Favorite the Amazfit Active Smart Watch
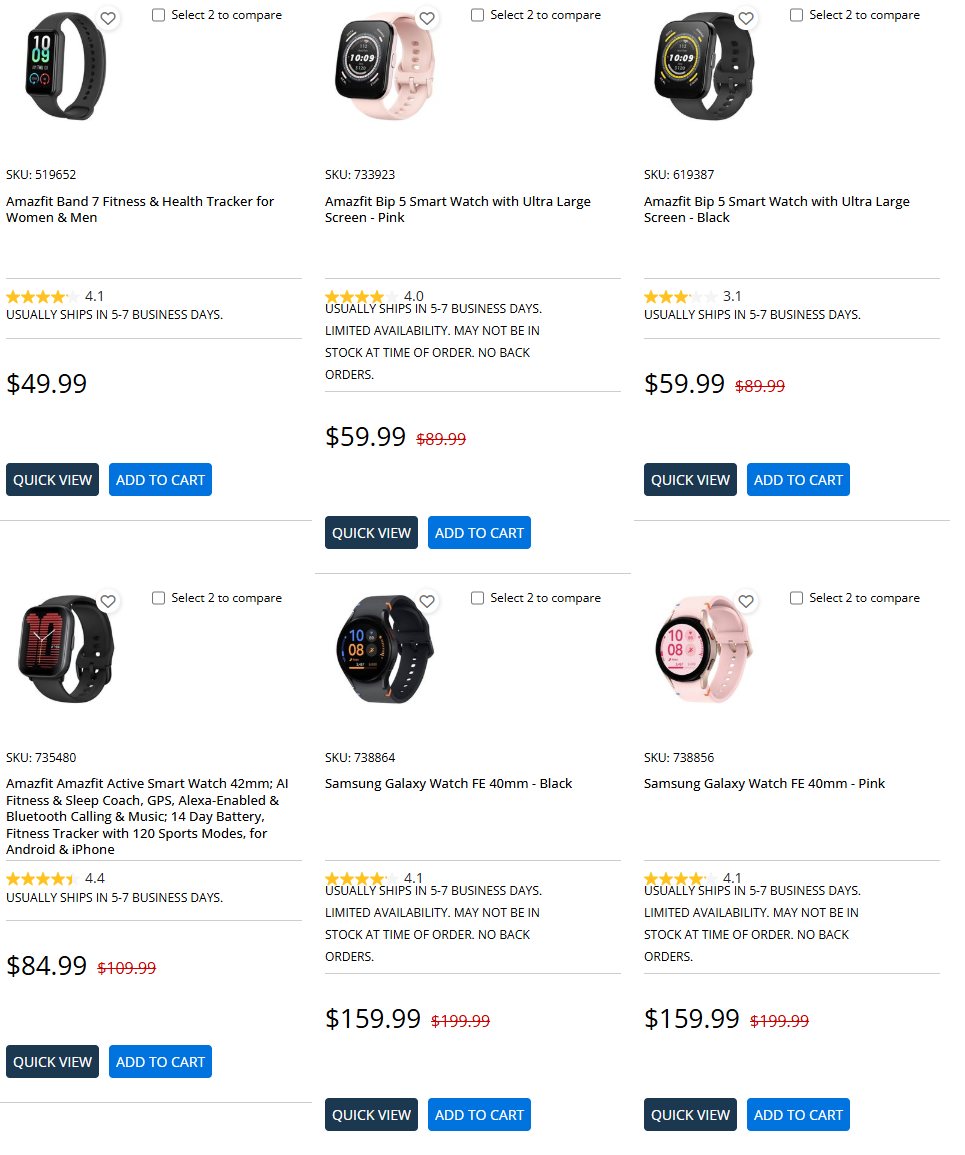The height and width of the screenshot is (1155, 965). 108,601
